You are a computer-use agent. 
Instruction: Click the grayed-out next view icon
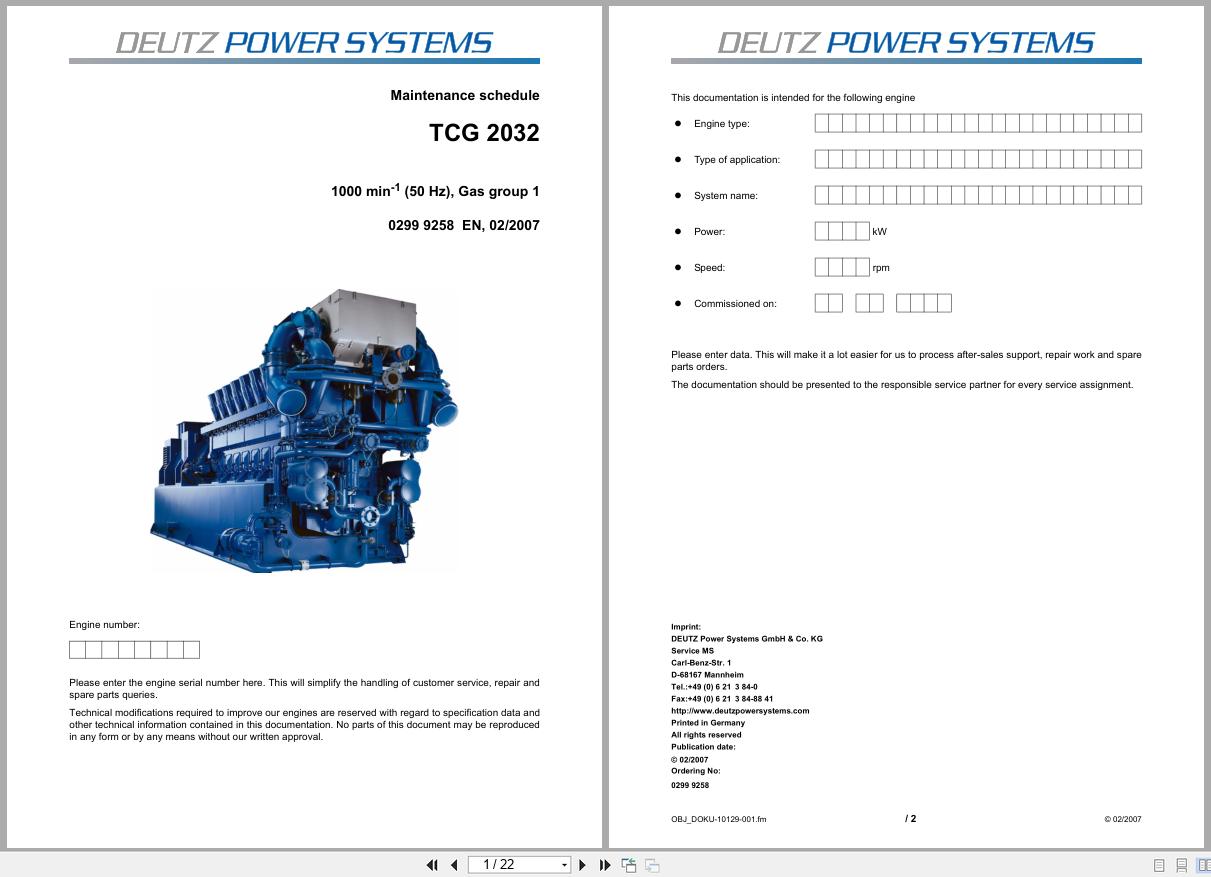652,865
